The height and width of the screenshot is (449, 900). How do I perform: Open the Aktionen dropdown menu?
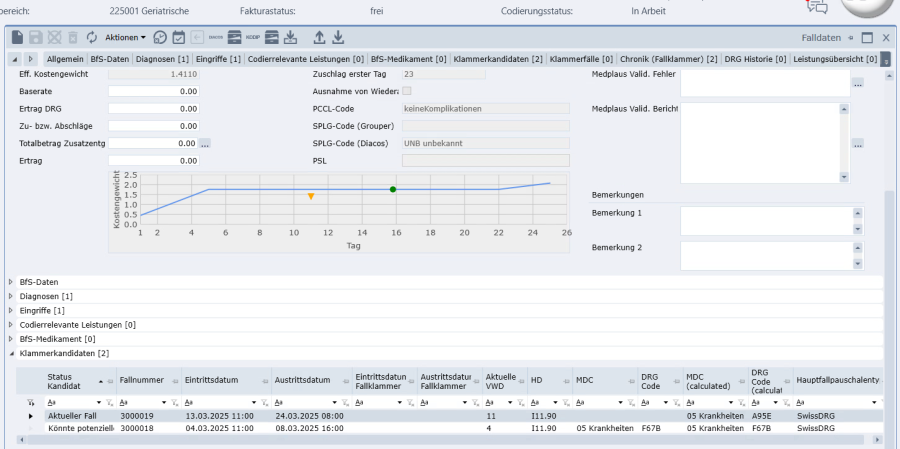pos(125,37)
